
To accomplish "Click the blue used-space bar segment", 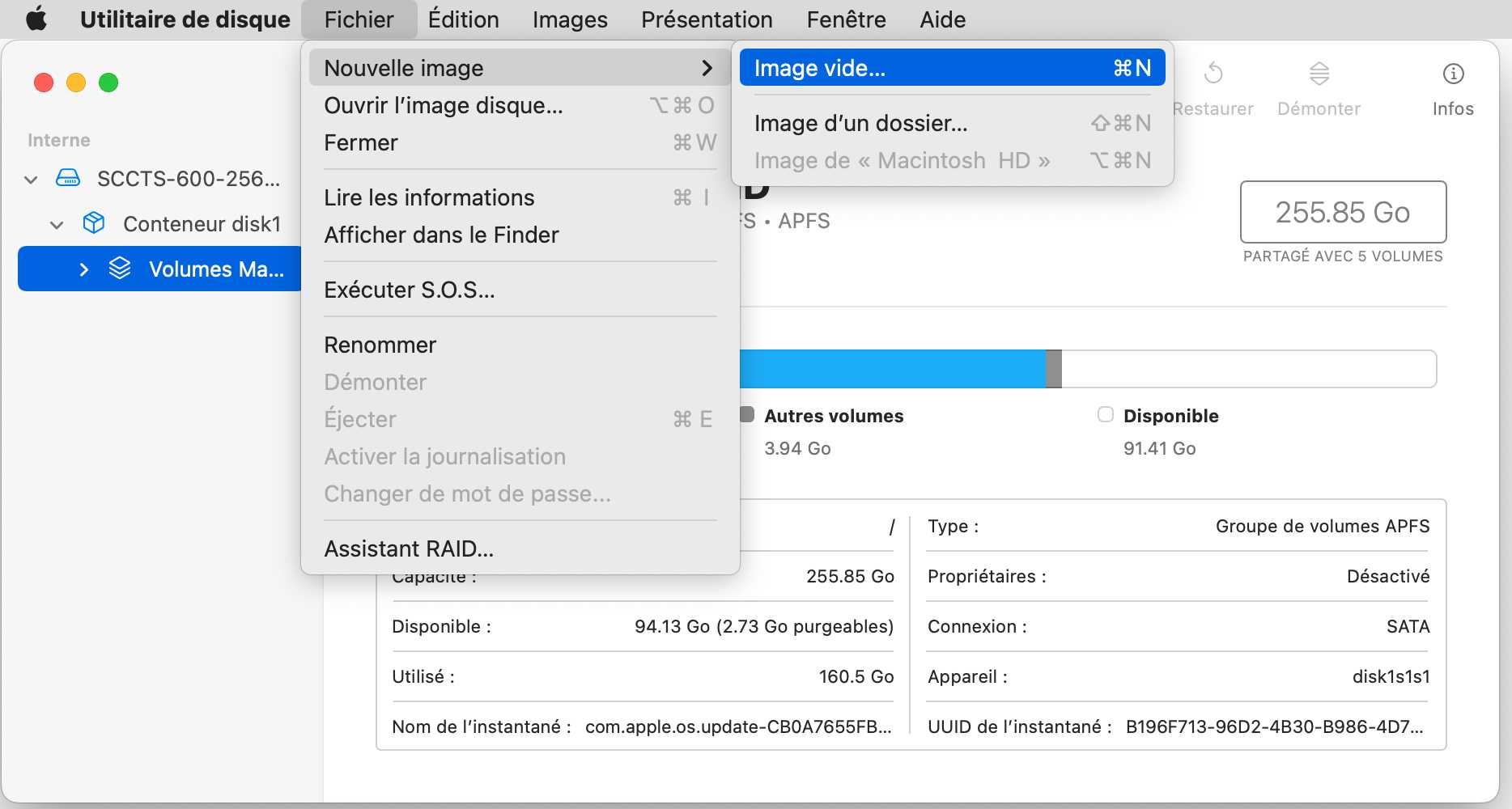I will (892, 369).
